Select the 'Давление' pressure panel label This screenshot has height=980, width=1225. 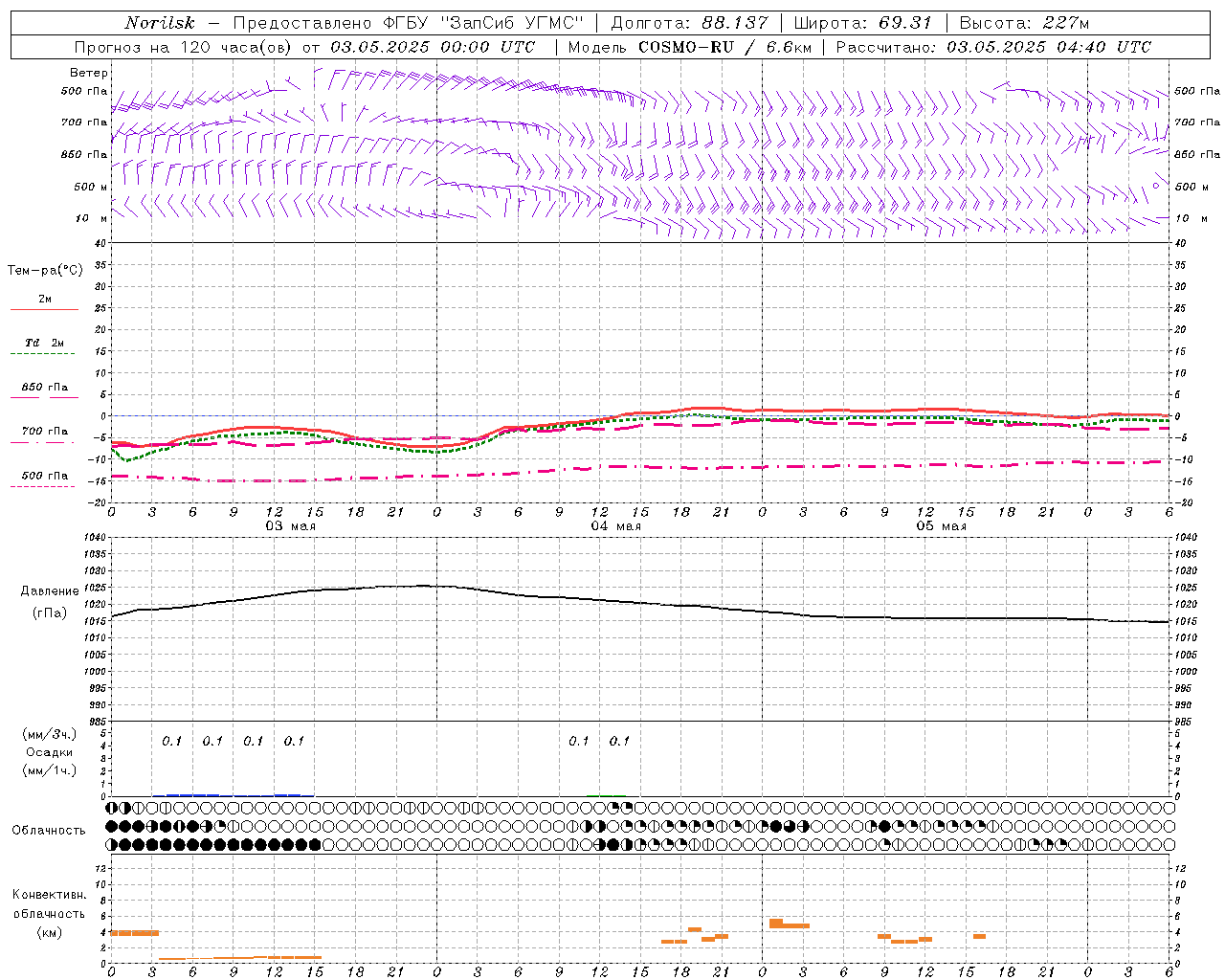[50, 591]
